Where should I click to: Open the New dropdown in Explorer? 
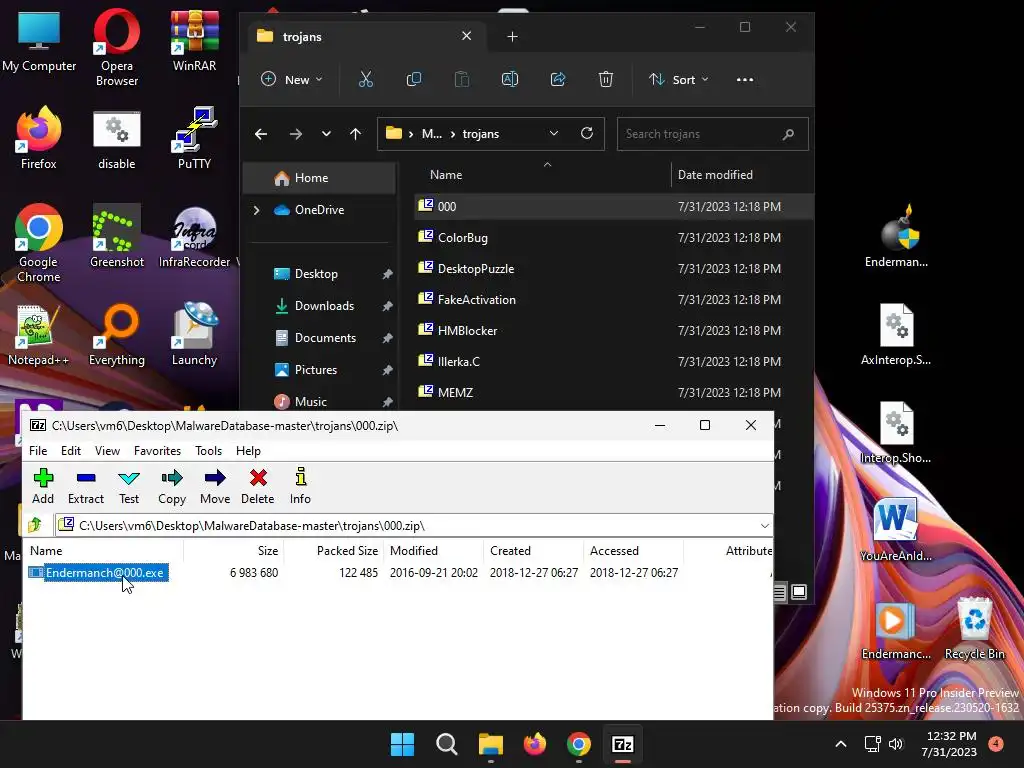pos(291,80)
